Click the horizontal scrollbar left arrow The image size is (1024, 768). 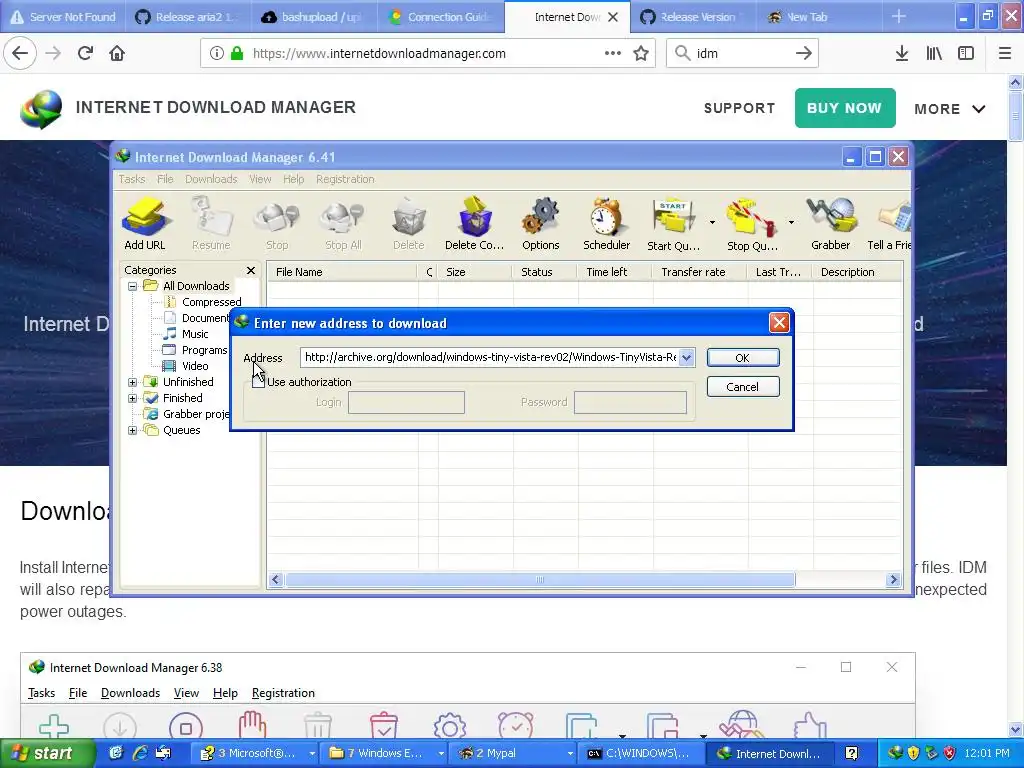click(x=276, y=579)
